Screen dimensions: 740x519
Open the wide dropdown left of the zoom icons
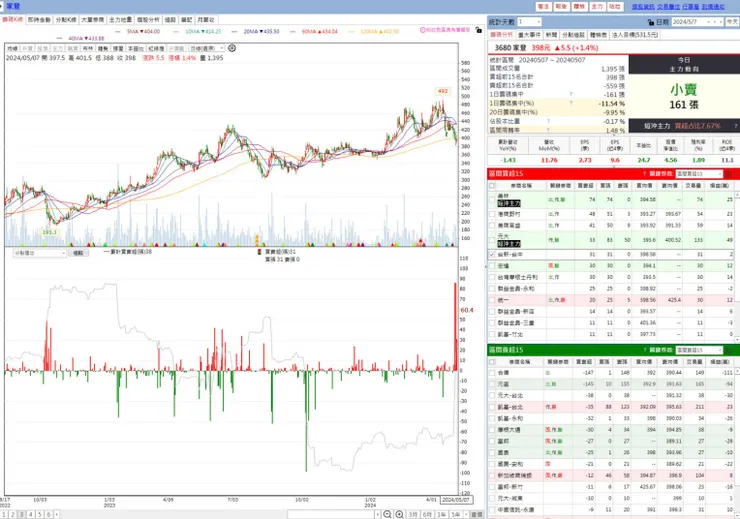click(x=334, y=514)
